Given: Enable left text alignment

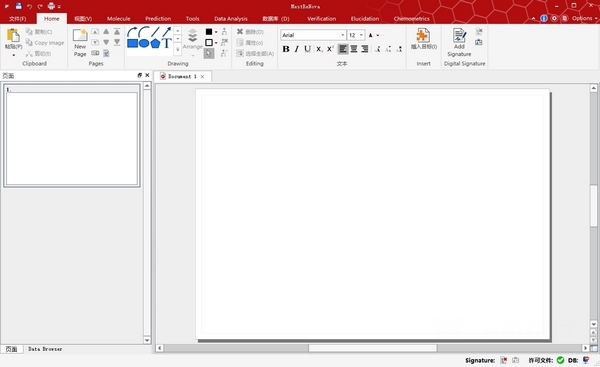Looking at the screenshot, I should pyautogui.click(x=343, y=49).
